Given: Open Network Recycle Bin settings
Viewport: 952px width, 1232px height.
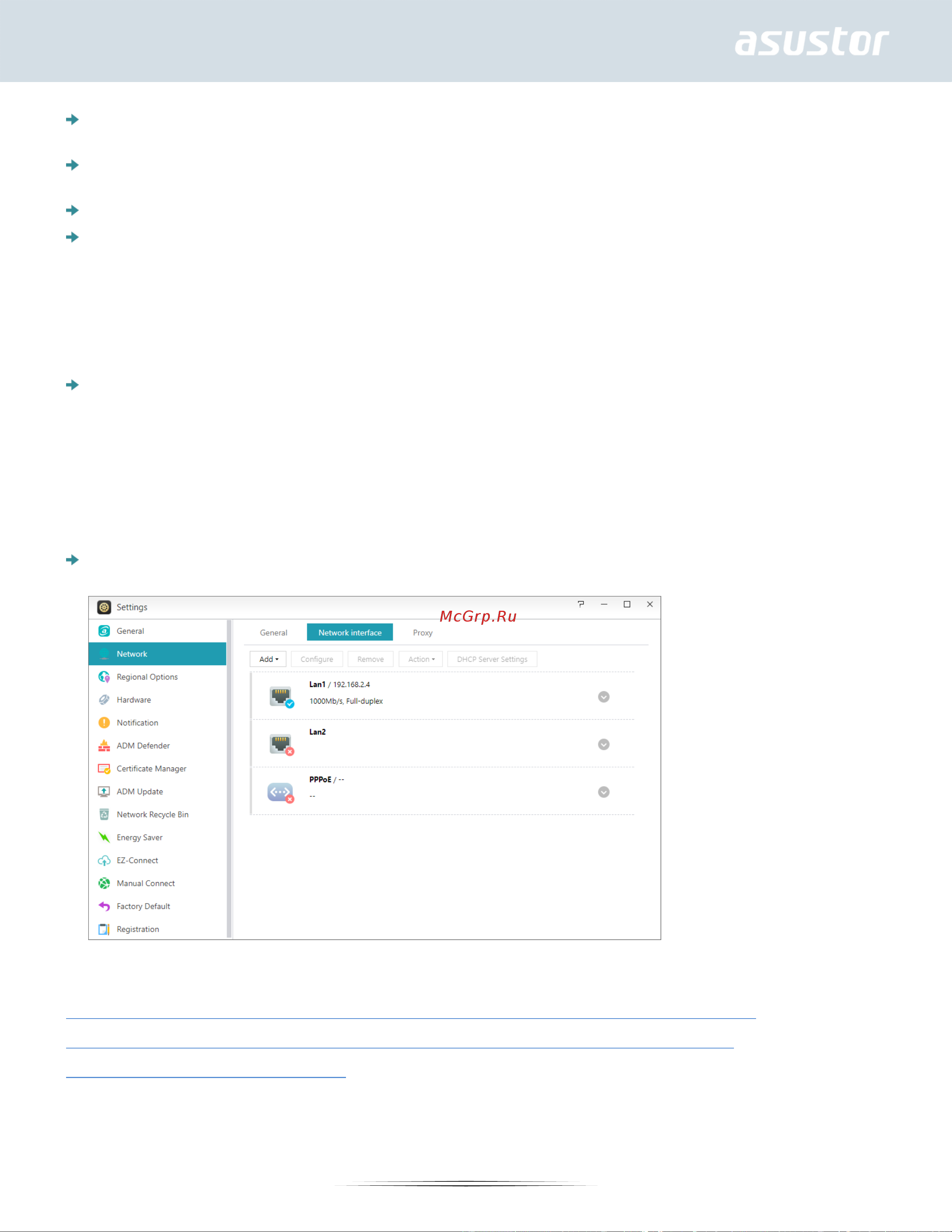Looking at the screenshot, I should click(x=157, y=814).
